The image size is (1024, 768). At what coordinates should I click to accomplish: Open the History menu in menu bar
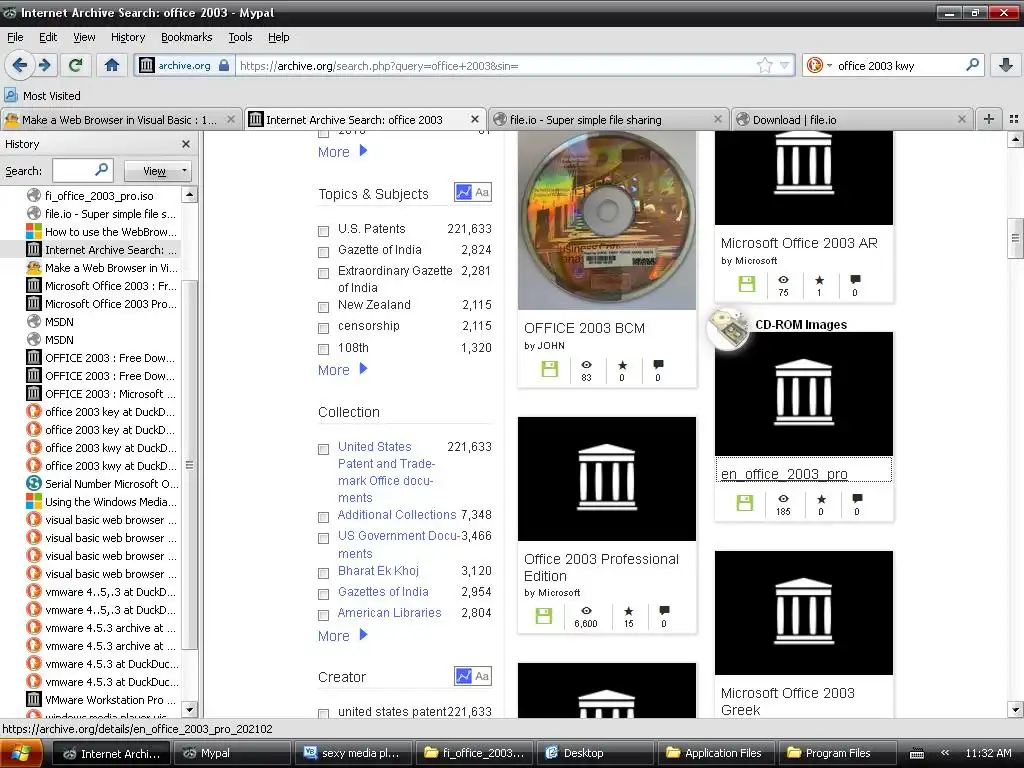[127, 37]
